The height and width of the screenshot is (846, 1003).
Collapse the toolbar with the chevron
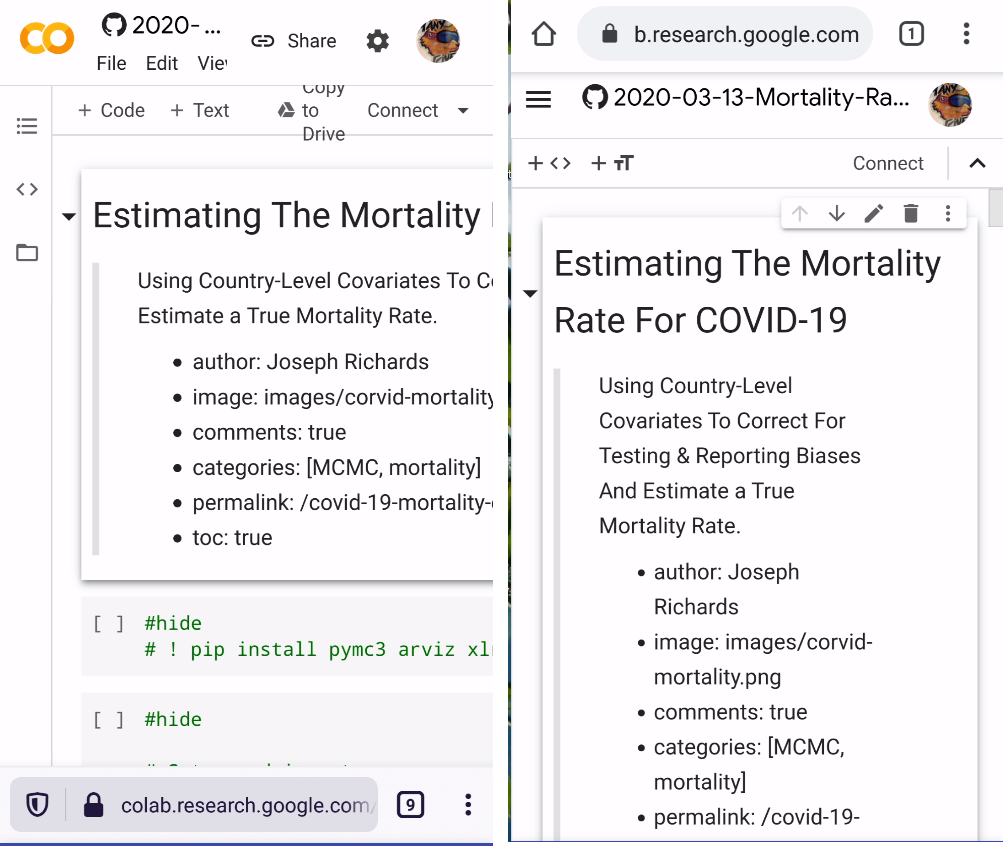tap(977, 162)
